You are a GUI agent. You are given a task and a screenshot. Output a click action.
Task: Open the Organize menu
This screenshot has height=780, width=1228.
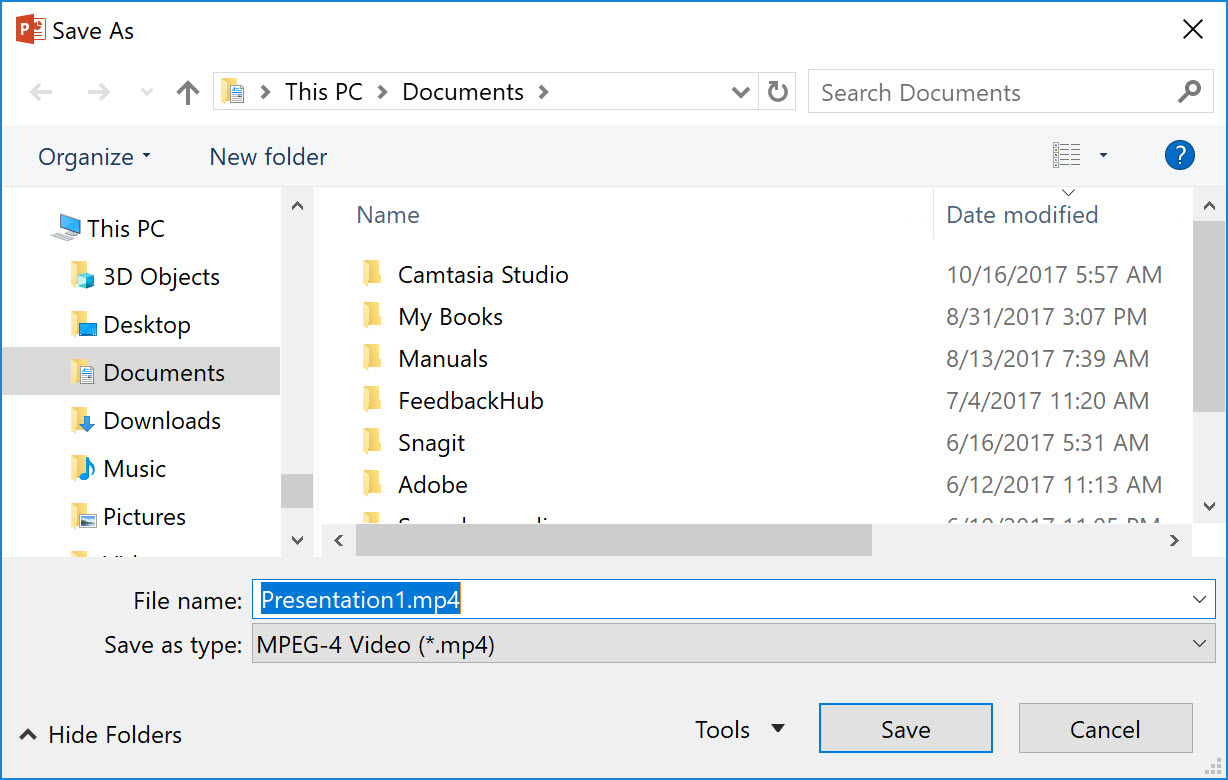(x=94, y=157)
